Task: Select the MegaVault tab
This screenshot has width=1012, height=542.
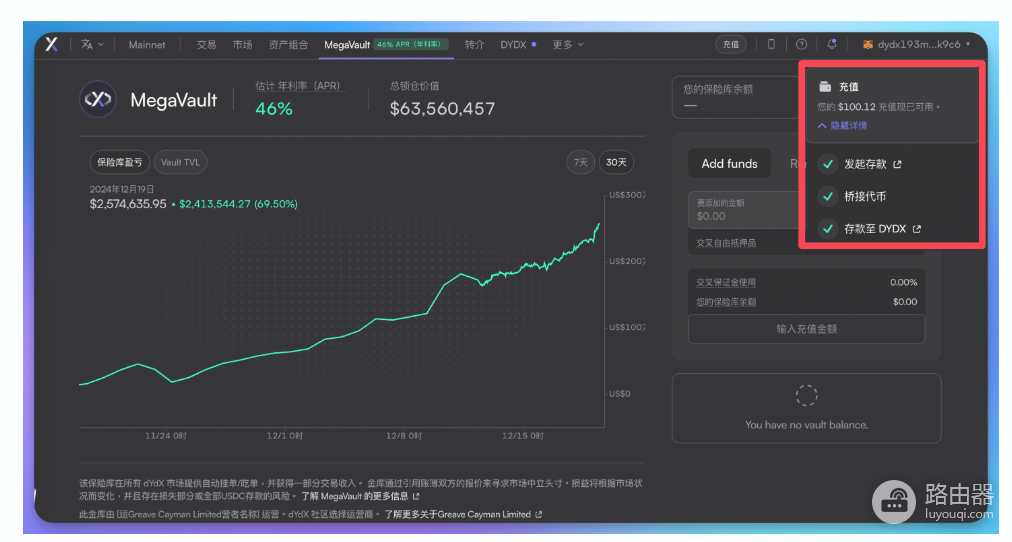Action: (347, 45)
